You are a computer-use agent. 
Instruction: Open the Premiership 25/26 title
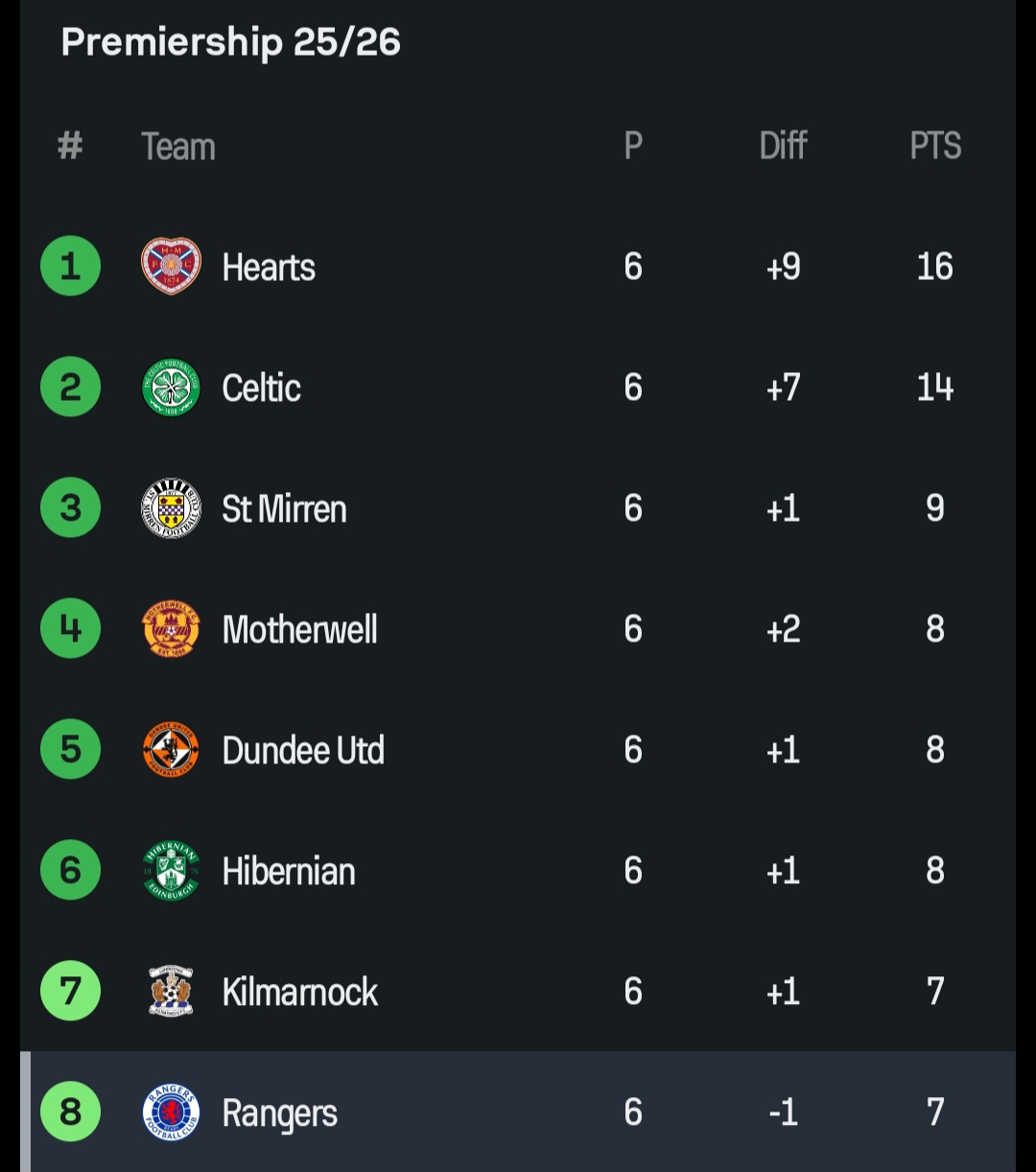[231, 42]
